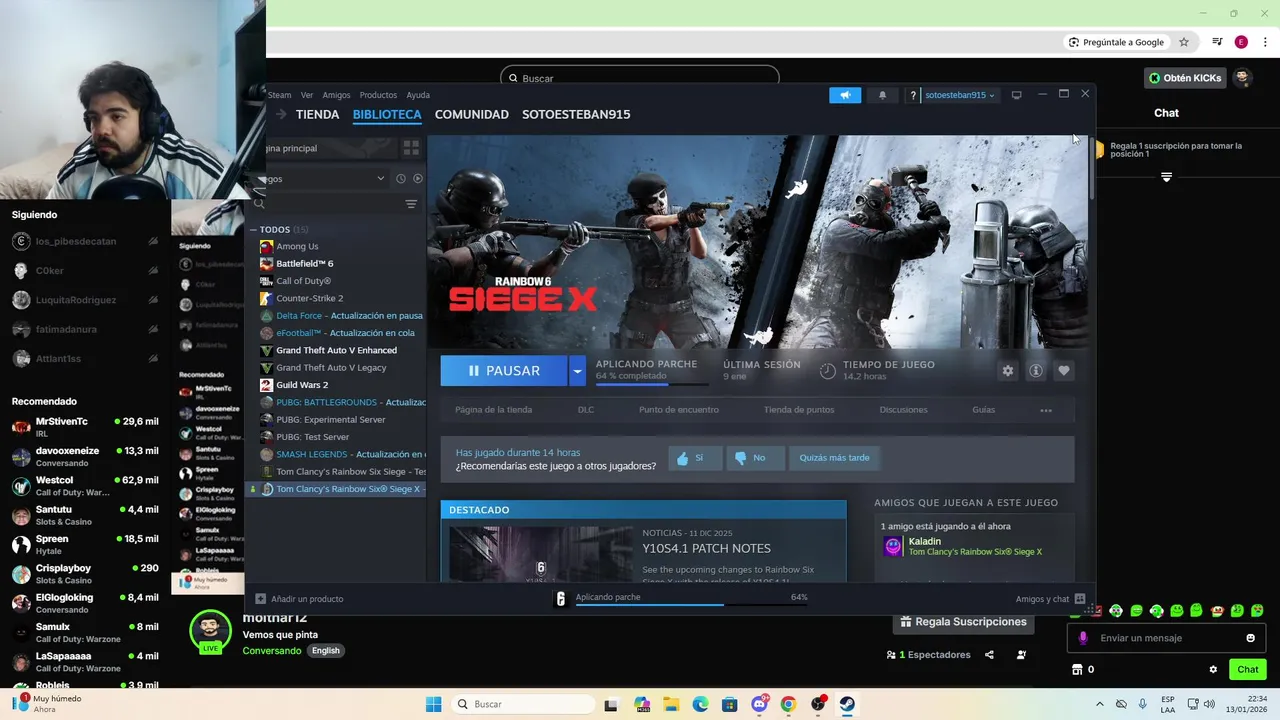Image resolution: width=1280 pixels, height=720 pixels.
Task: Open Ayuda menu
Action: click(x=418, y=95)
